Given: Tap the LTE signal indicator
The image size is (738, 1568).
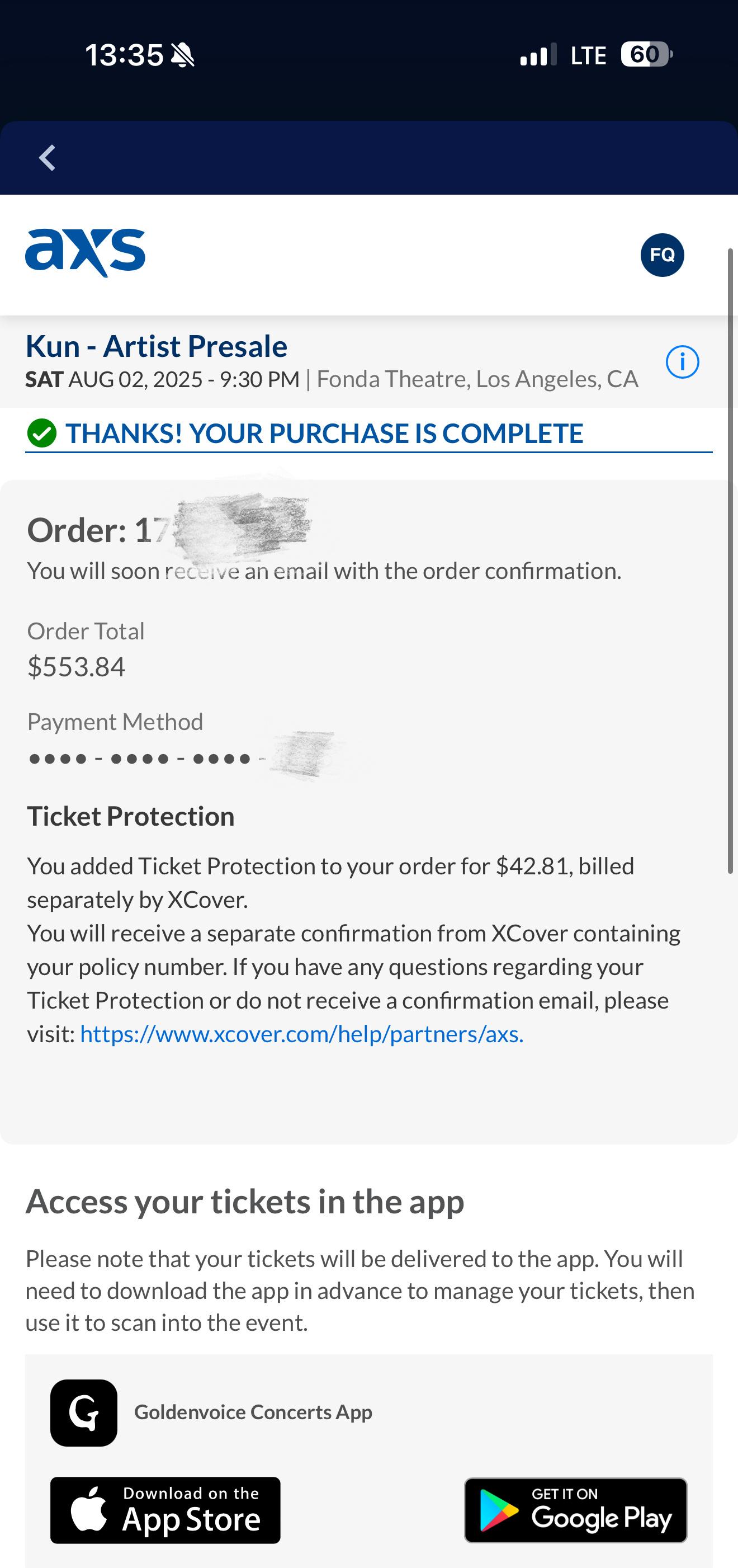Looking at the screenshot, I should coord(588,55).
